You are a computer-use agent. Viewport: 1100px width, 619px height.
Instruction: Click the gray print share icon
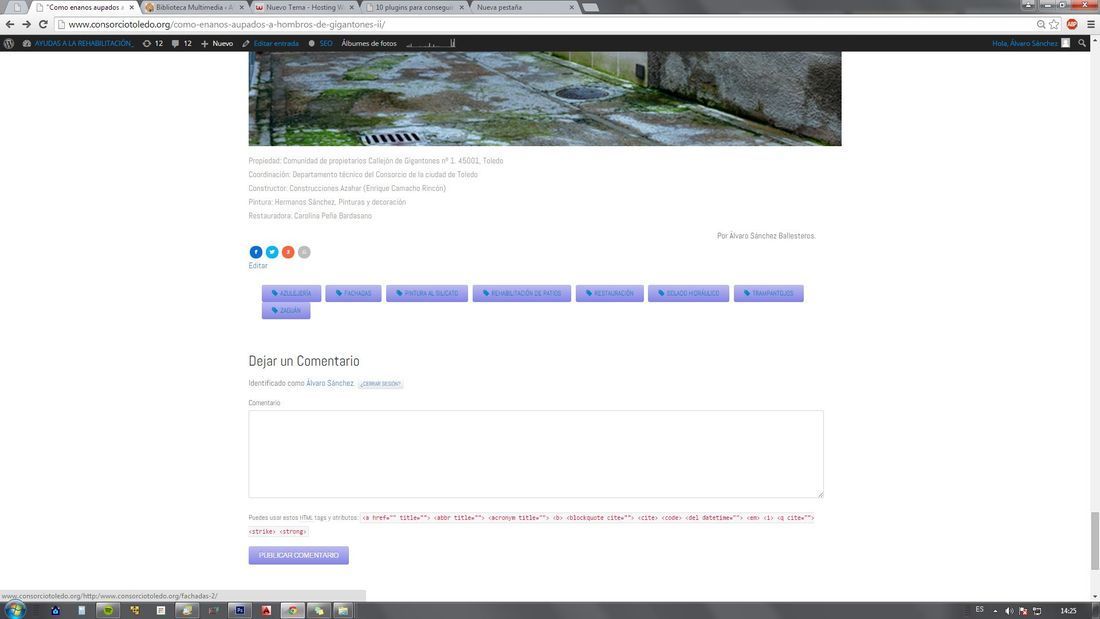304,252
